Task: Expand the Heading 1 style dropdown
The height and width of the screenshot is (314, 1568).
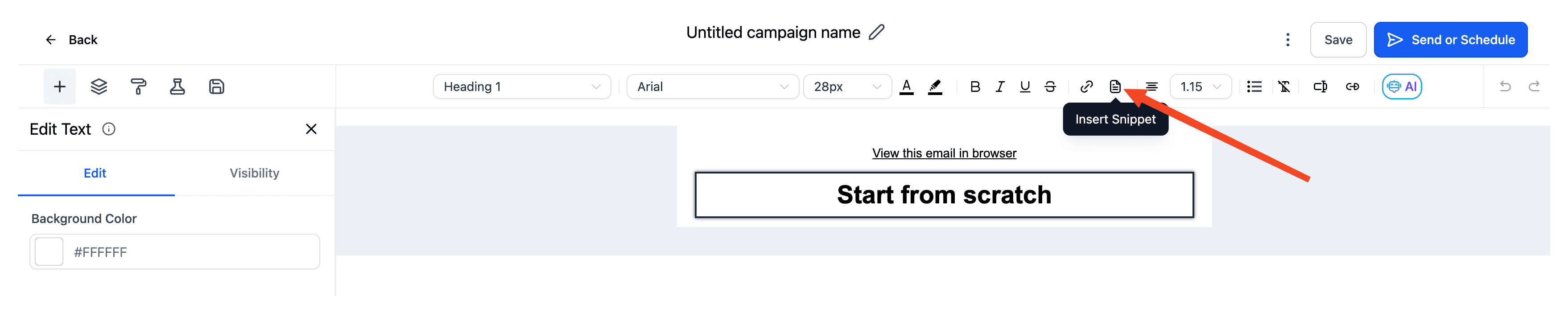Action: (522, 87)
